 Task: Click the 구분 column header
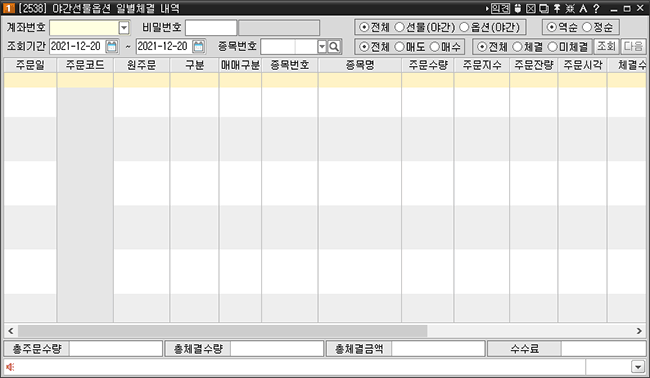coord(194,65)
